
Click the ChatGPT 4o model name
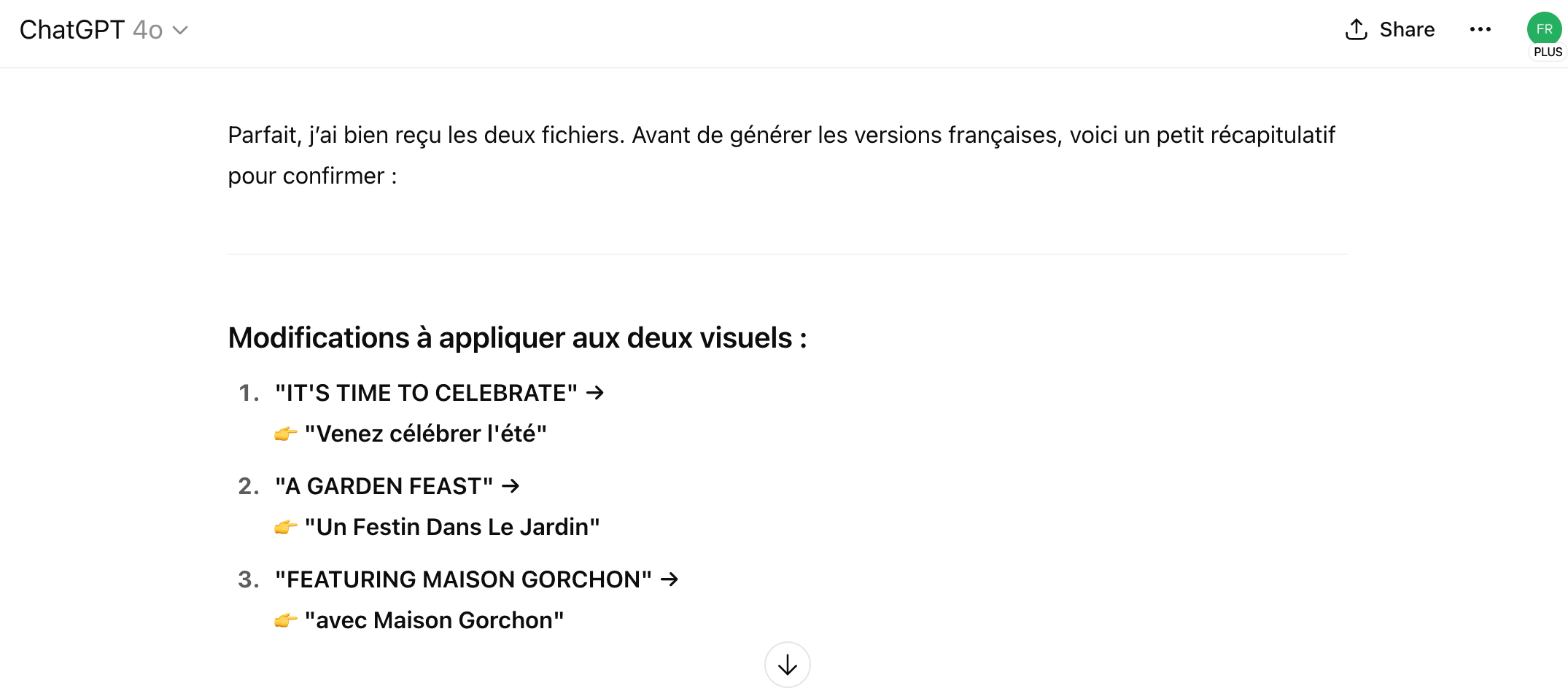pos(90,30)
